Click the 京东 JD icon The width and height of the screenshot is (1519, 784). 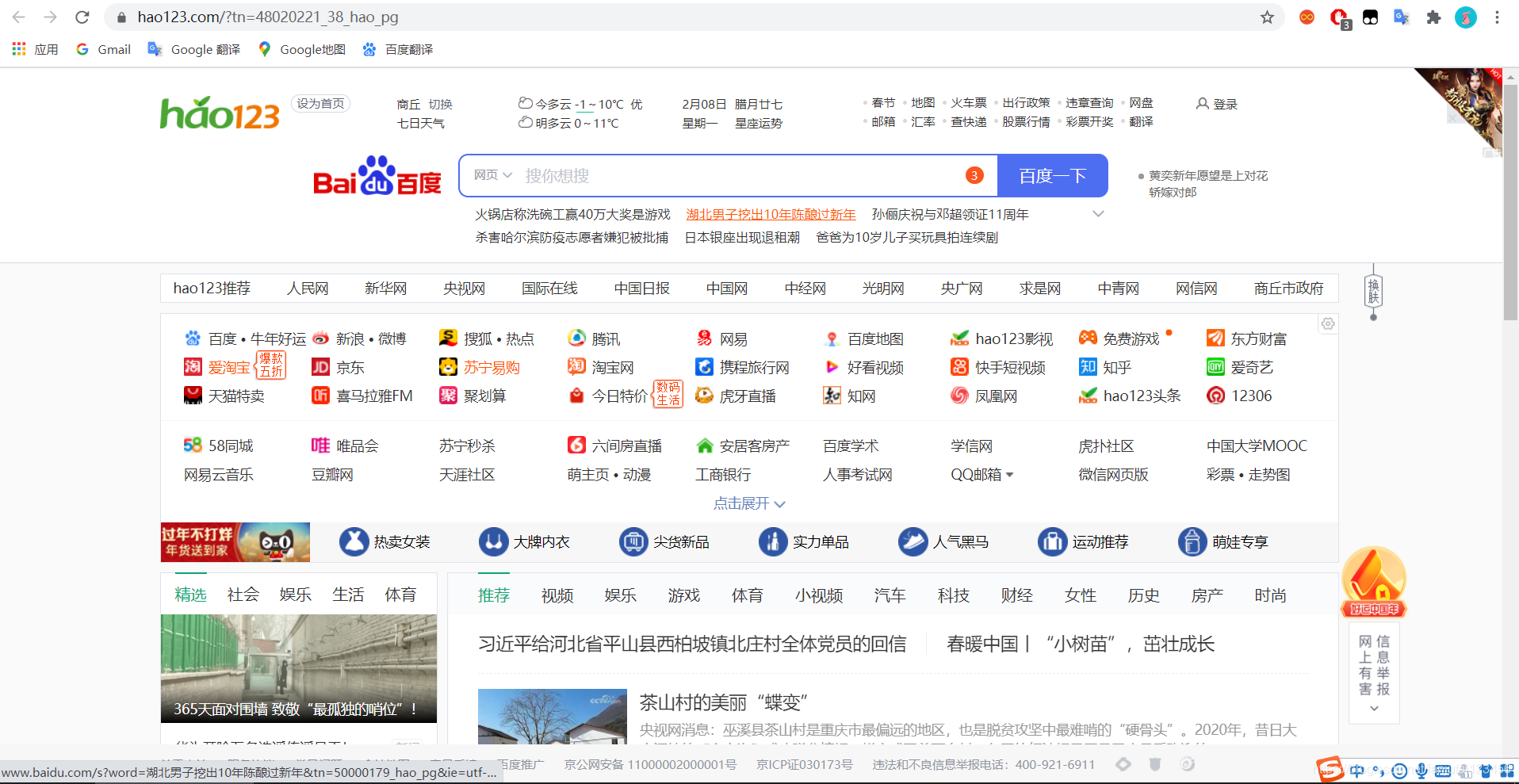(320, 367)
